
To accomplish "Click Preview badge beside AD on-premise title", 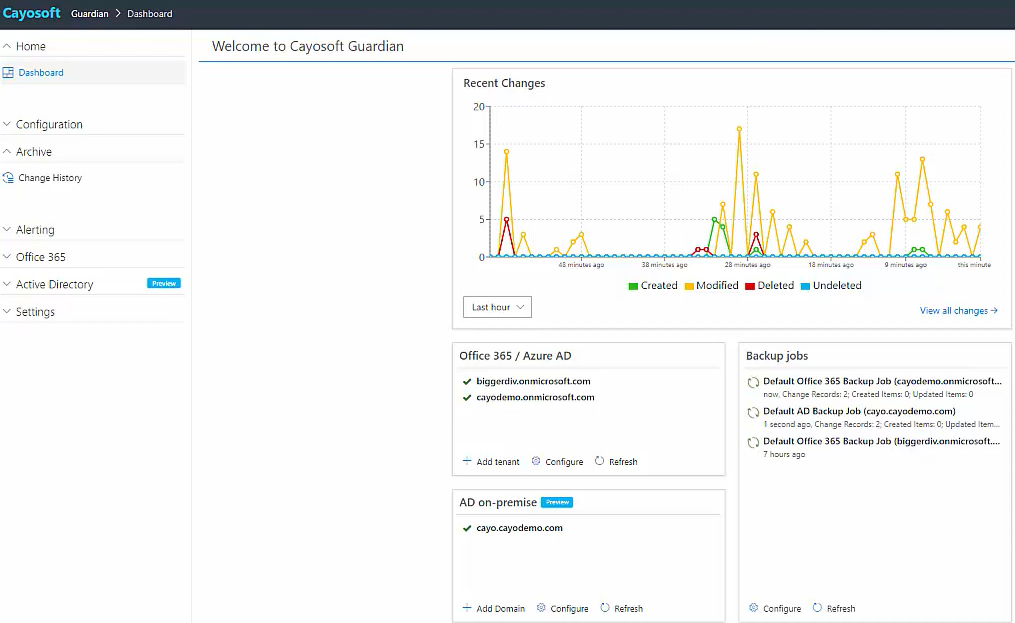I will (557, 503).
